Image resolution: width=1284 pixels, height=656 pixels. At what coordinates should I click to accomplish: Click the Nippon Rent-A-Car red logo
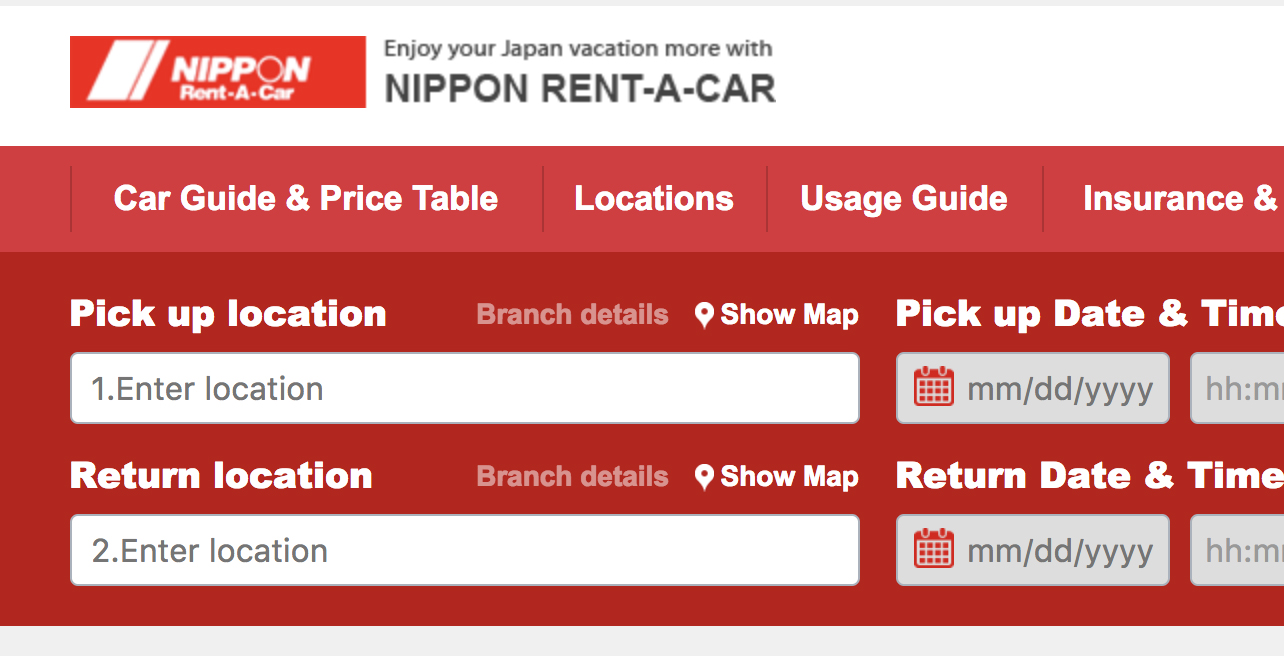pyautogui.click(x=218, y=72)
